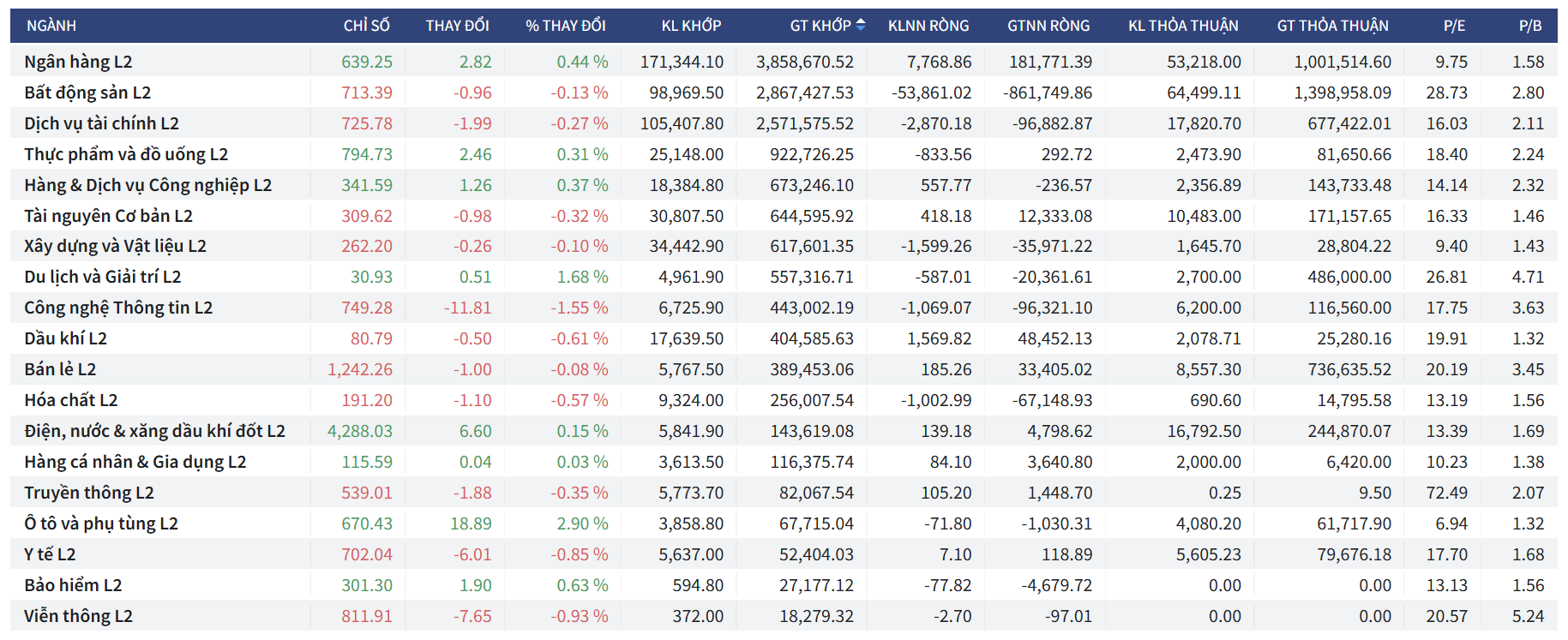Viewport: 1568px width, 640px height.
Task: Click the KLNN RÒNG column header
Action: click(928, 26)
